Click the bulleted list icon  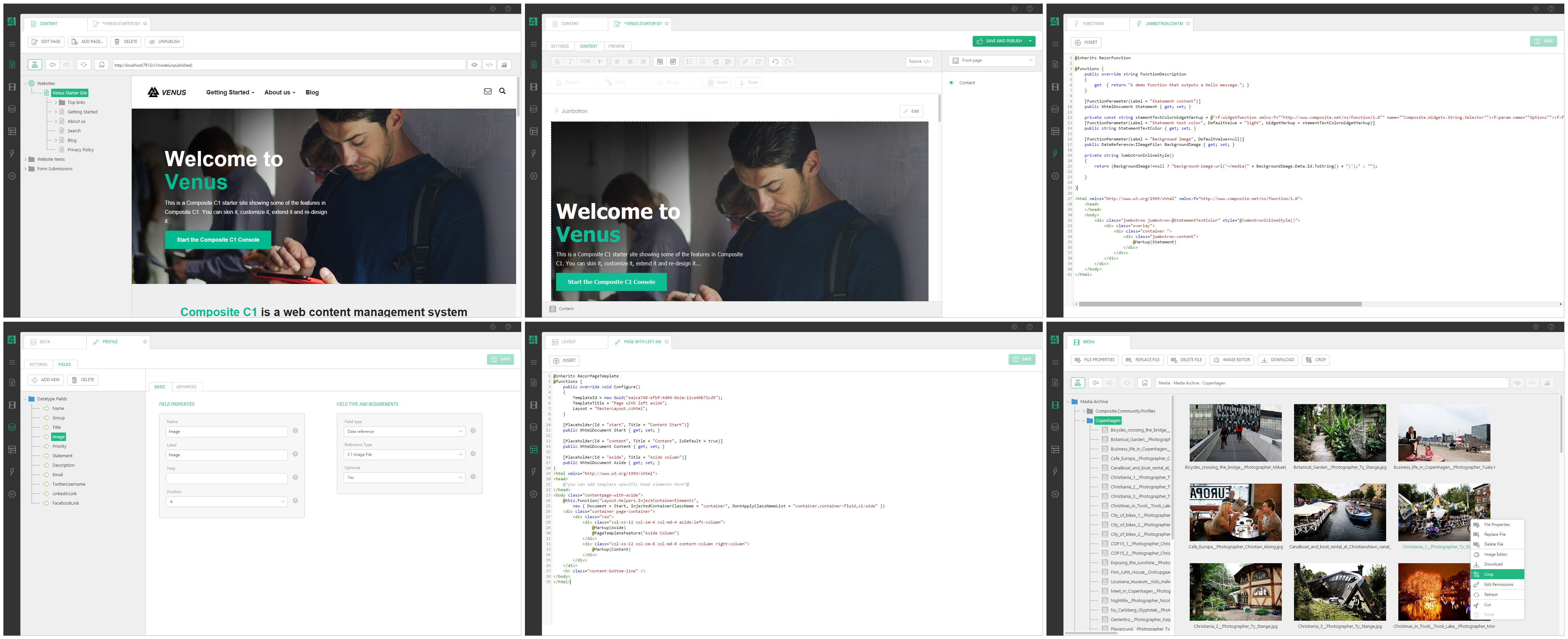click(x=689, y=62)
